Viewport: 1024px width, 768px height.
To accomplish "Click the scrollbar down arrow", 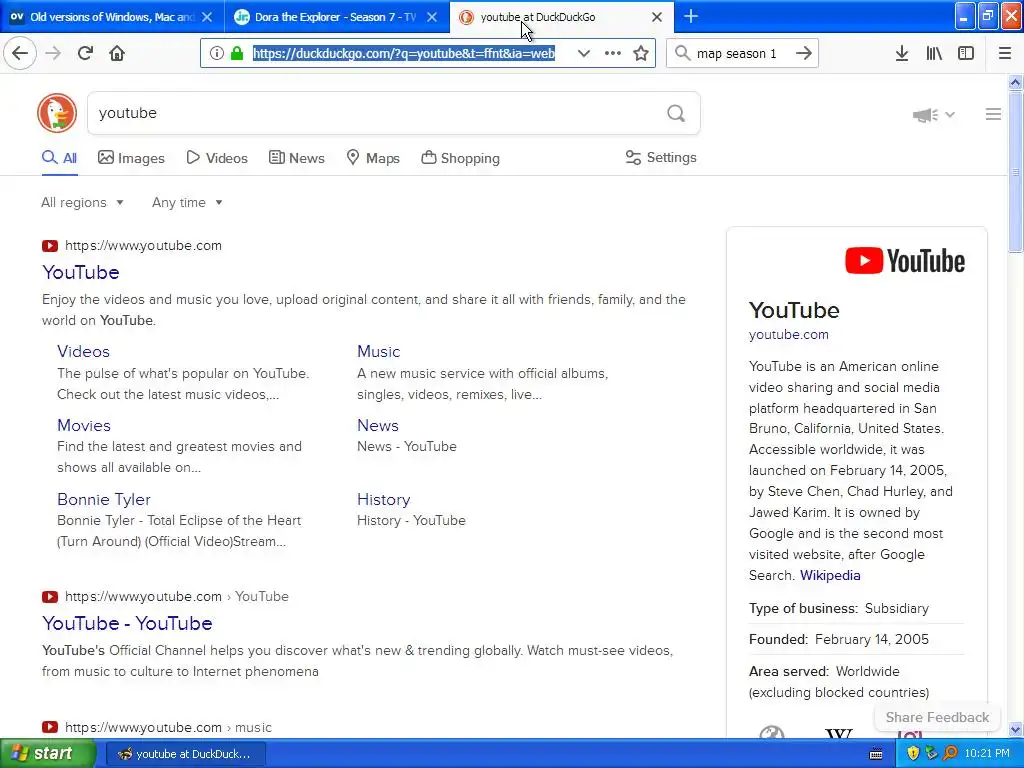I will tap(1015, 729).
